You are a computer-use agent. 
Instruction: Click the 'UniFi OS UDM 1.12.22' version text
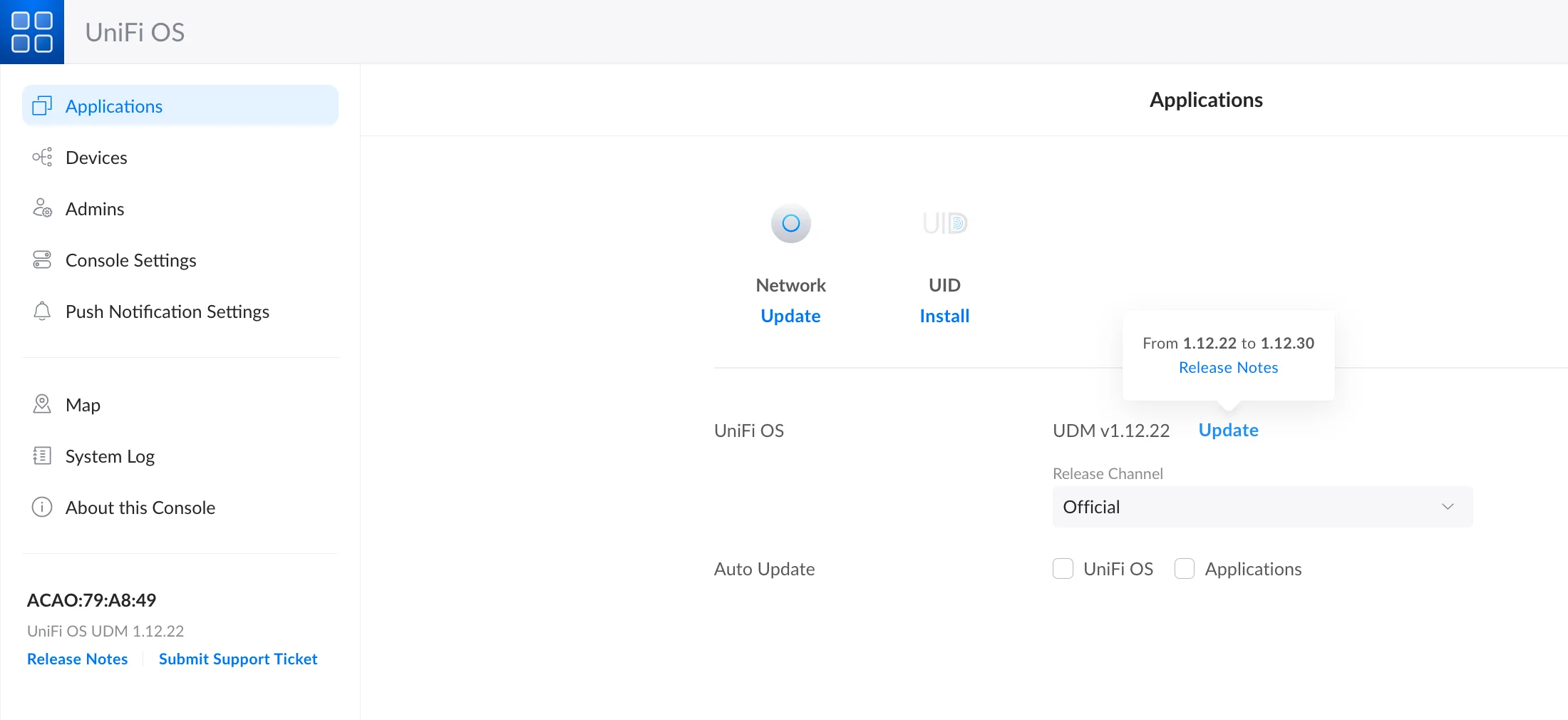105,632
